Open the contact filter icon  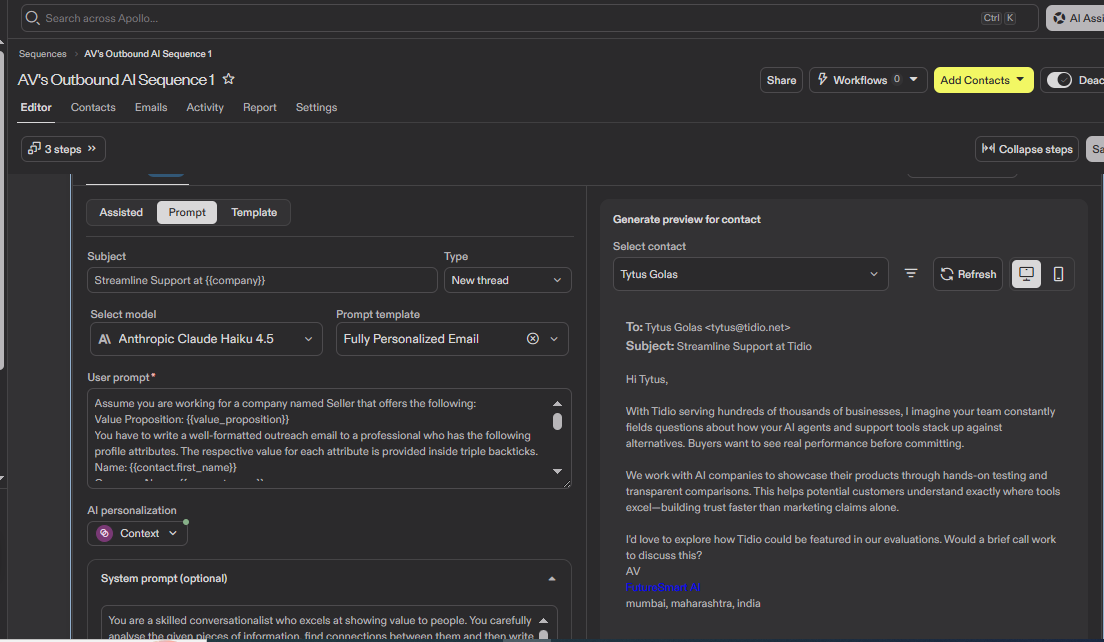(x=910, y=274)
